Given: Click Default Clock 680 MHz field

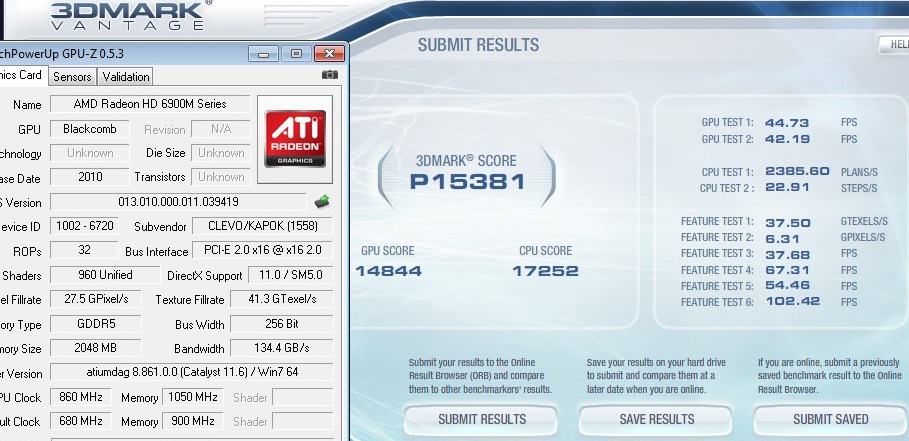Looking at the screenshot, I should [81, 421].
